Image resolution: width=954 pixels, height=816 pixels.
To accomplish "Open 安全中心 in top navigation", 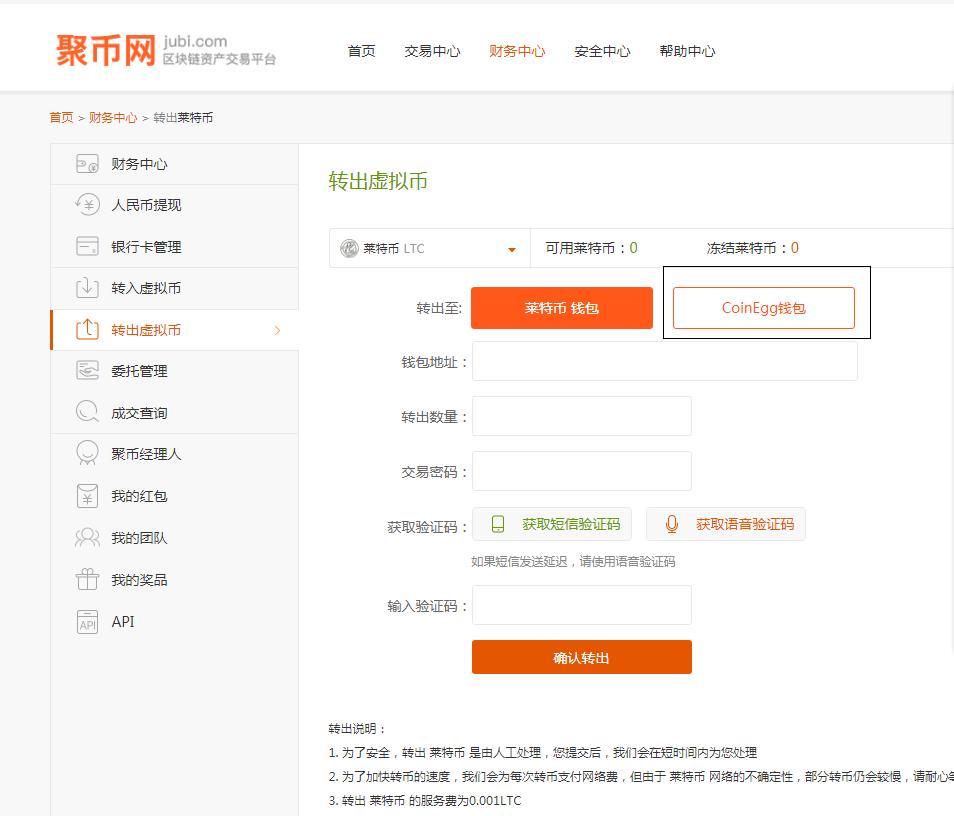I will click(602, 51).
